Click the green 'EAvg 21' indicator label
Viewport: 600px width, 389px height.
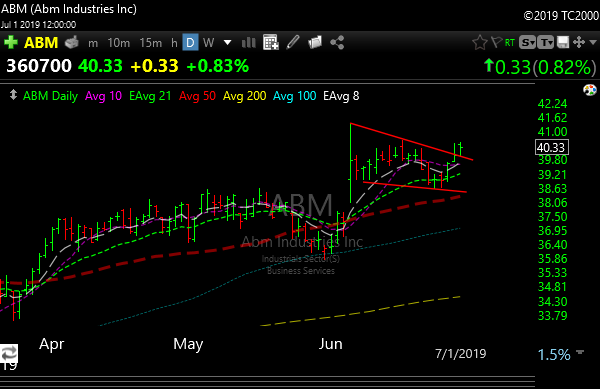point(150,96)
